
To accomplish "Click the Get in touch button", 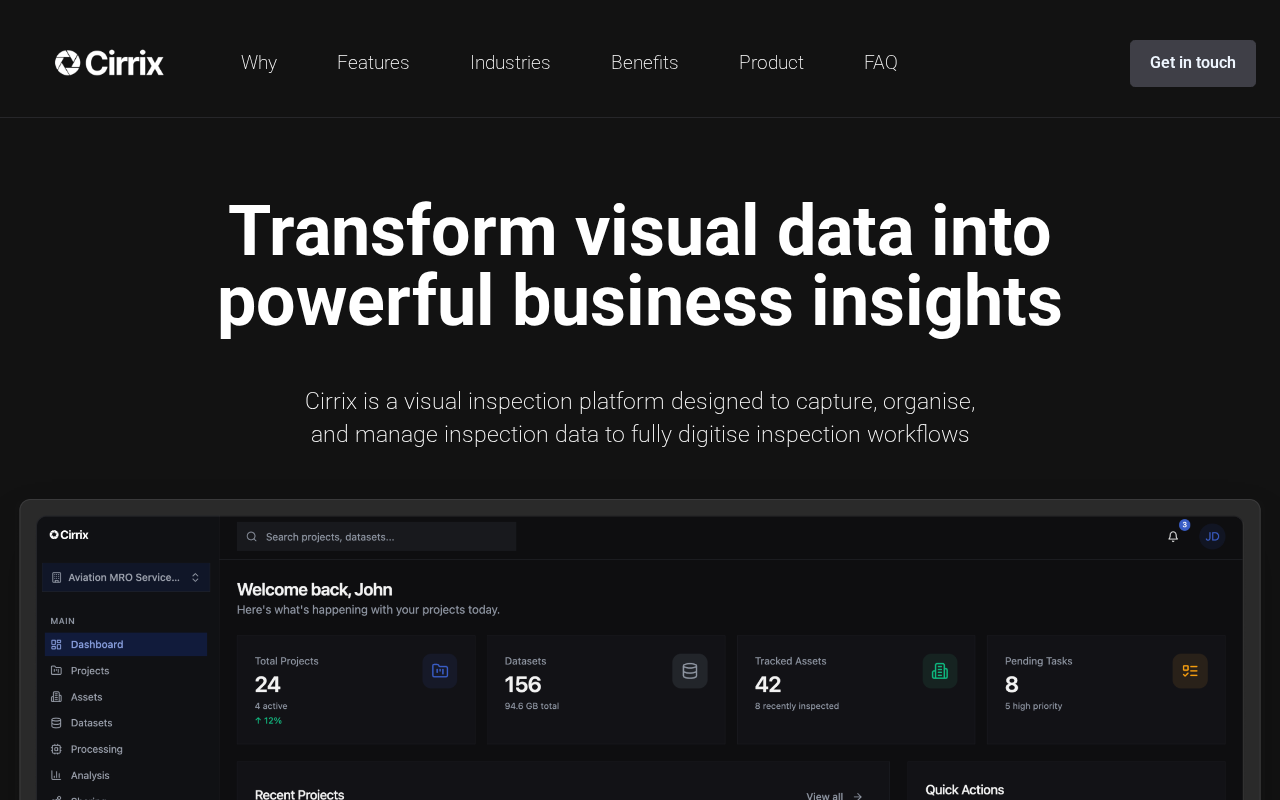I will 1193,63.
